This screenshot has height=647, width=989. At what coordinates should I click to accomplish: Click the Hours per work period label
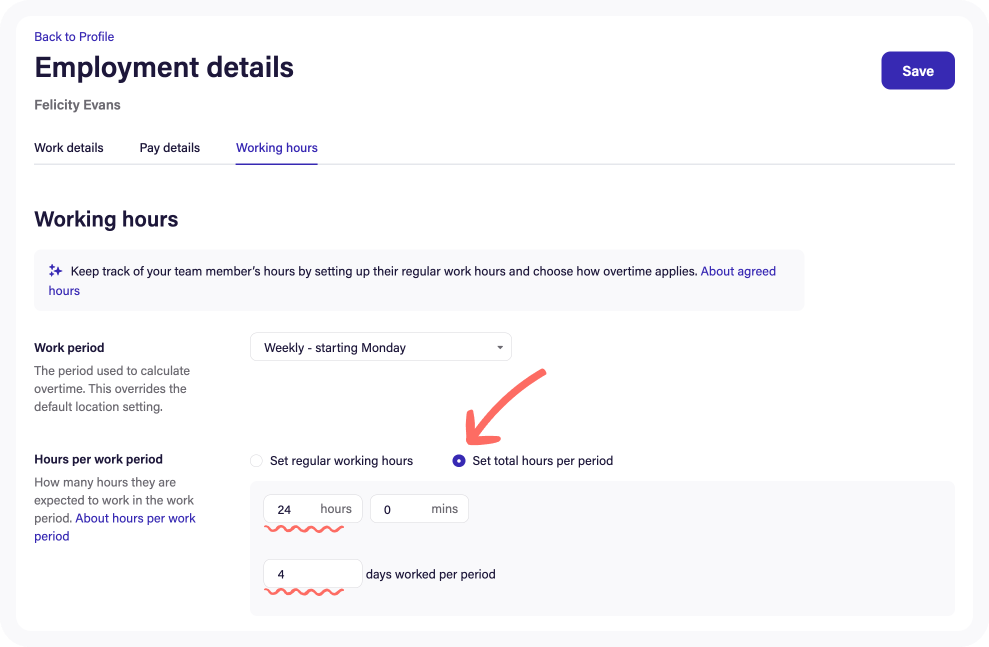pyautogui.click(x=98, y=459)
